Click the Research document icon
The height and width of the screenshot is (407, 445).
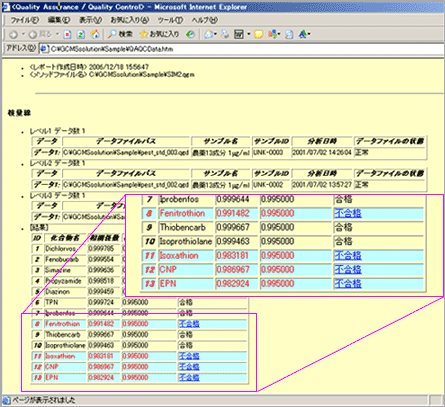pos(289,34)
